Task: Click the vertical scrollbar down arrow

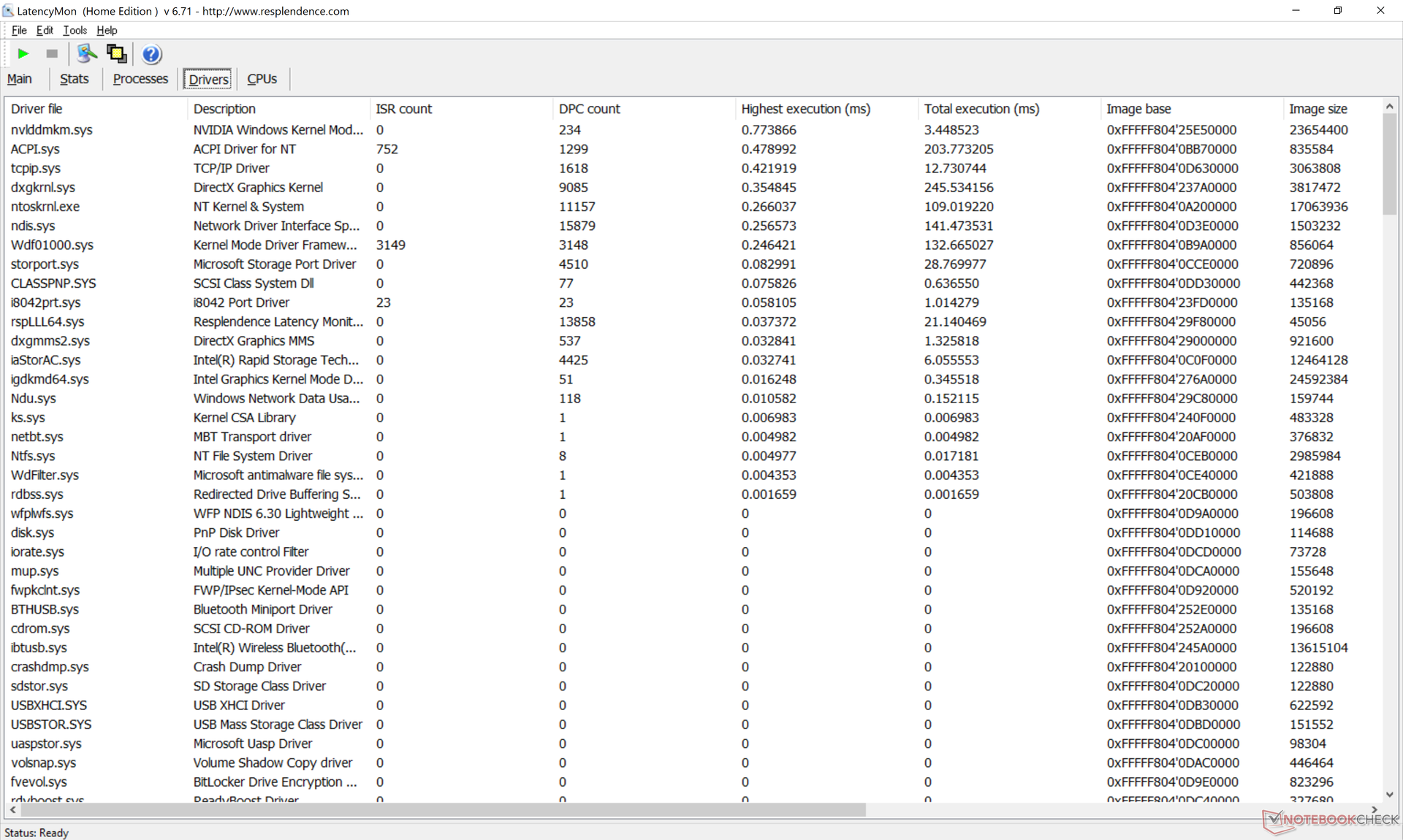Action: [x=1389, y=795]
